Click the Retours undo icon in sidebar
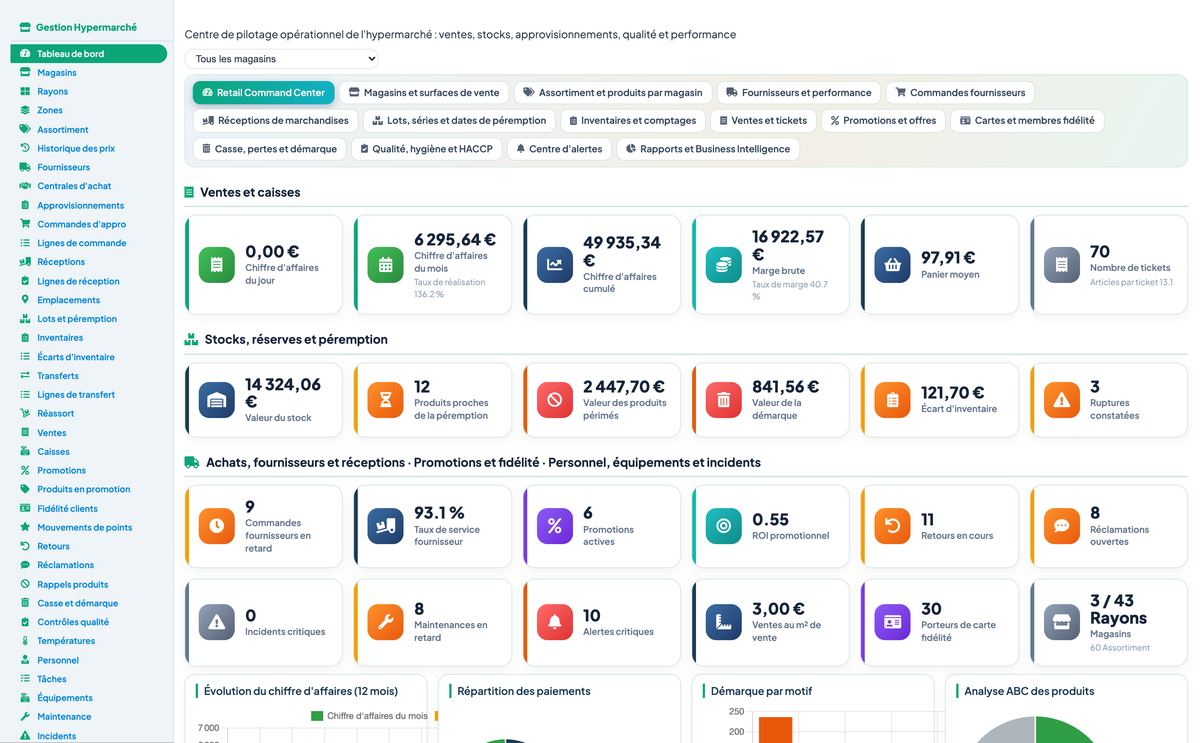 pos(25,546)
